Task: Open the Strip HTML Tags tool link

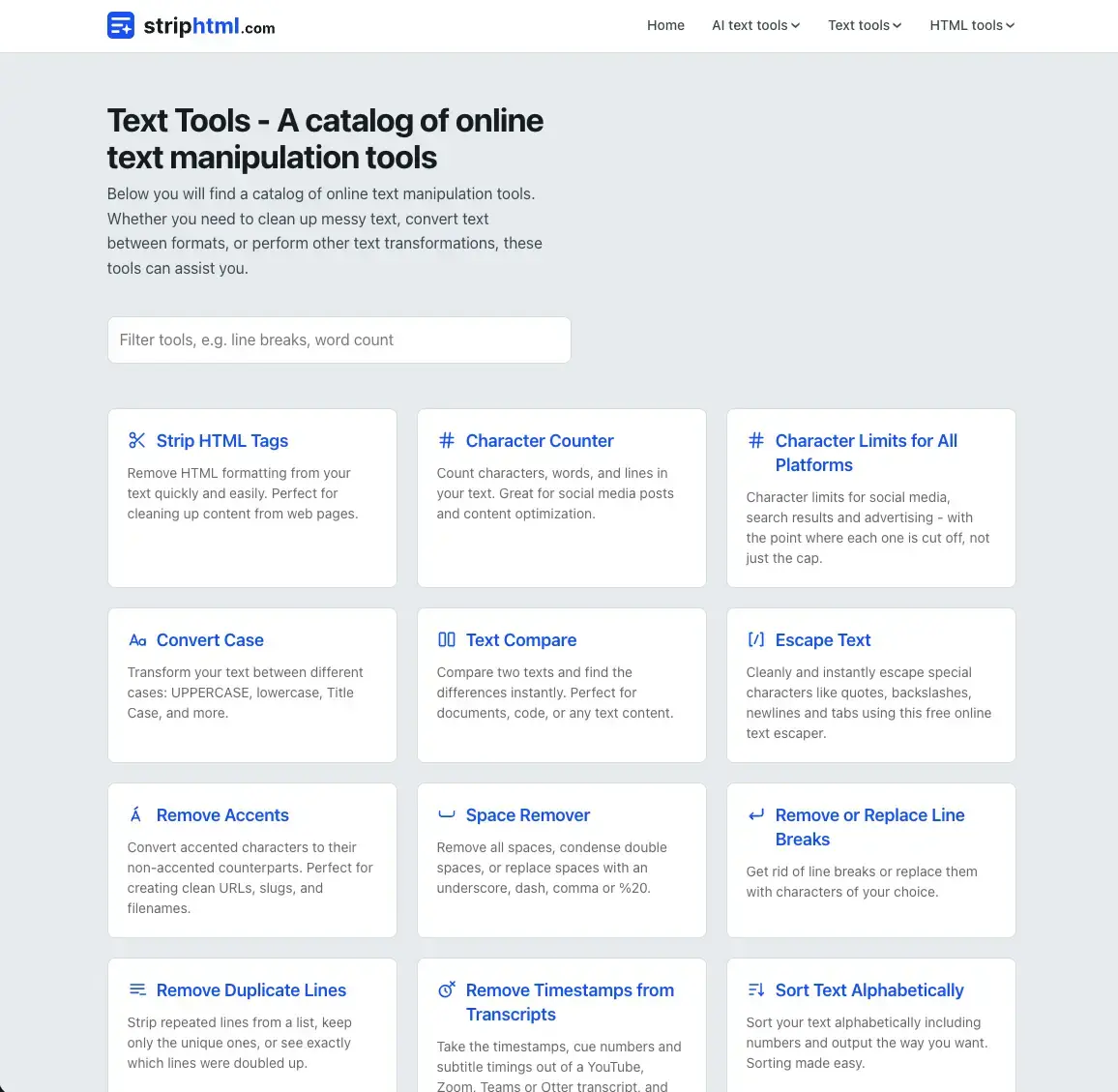Action: tap(221, 441)
